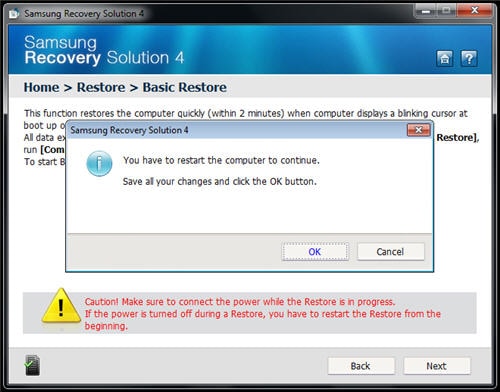Click the dialog title 'Samsung Recovery Solution 4'
Screen dimensions: 500x392
click(129, 130)
